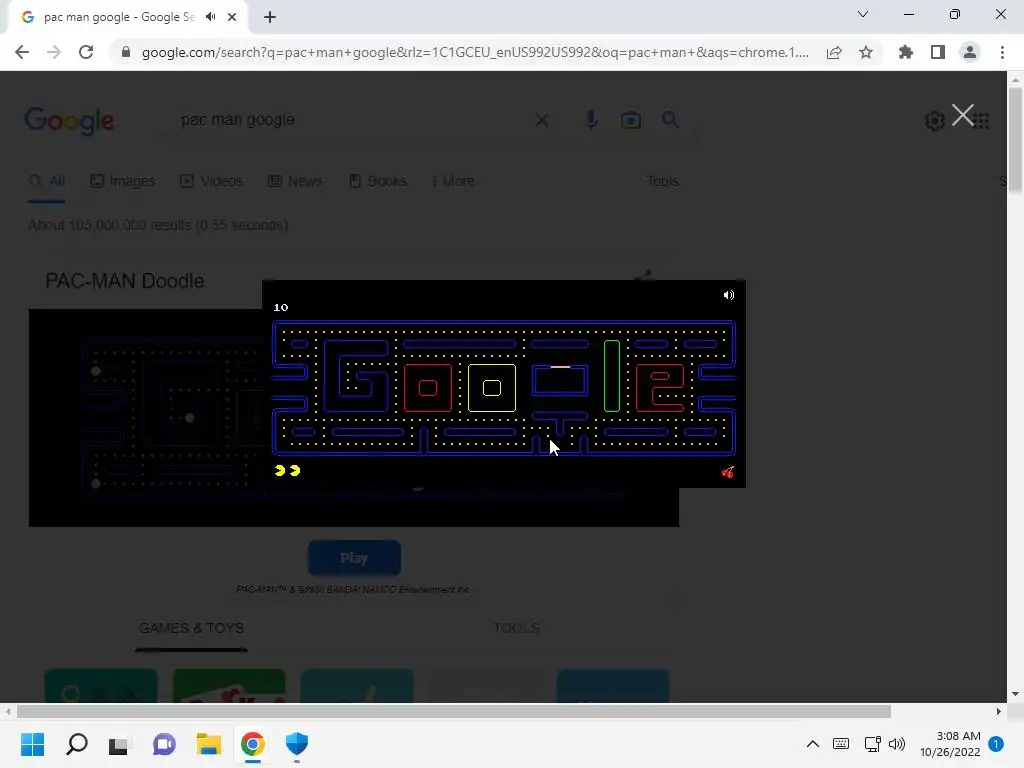Close the PAC-MAN overlay with the X
The image size is (1024, 768).
tap(963, 115)
